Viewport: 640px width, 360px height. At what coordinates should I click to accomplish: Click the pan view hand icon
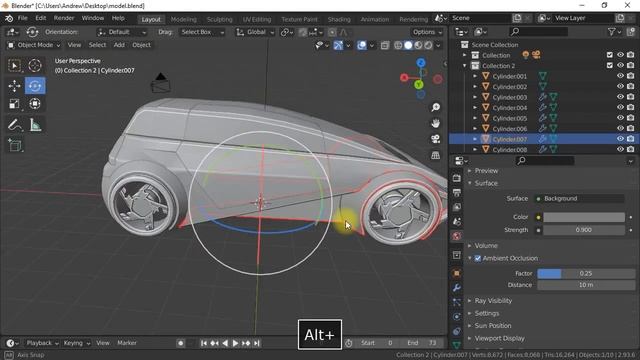(436, 123)
